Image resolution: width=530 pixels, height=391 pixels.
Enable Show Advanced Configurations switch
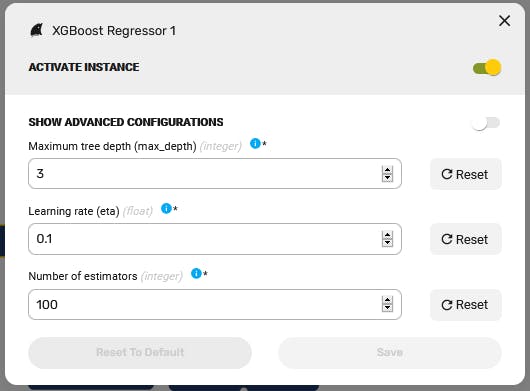coord(486,123)
